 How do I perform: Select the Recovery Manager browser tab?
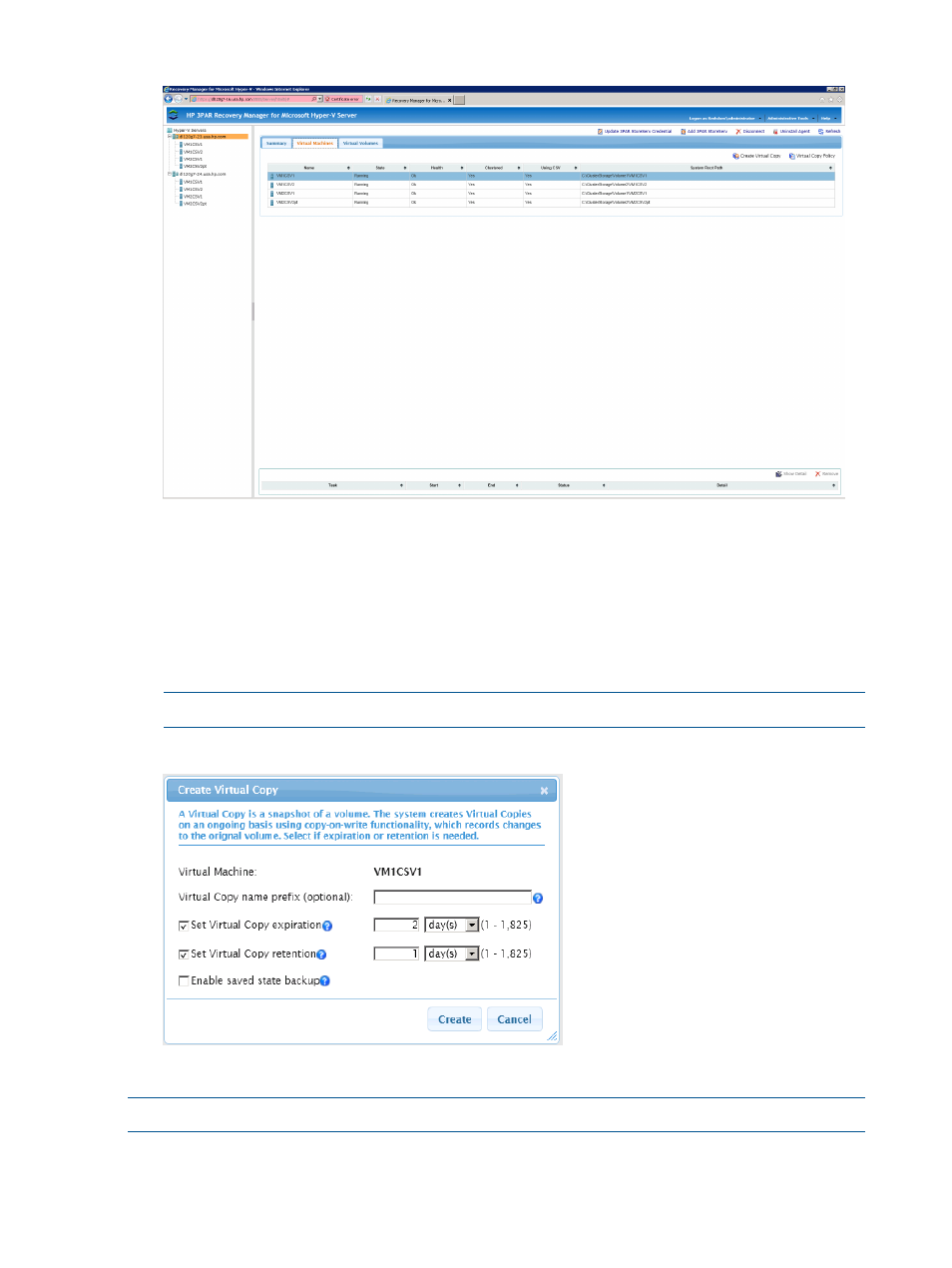(x=419, y=100)
